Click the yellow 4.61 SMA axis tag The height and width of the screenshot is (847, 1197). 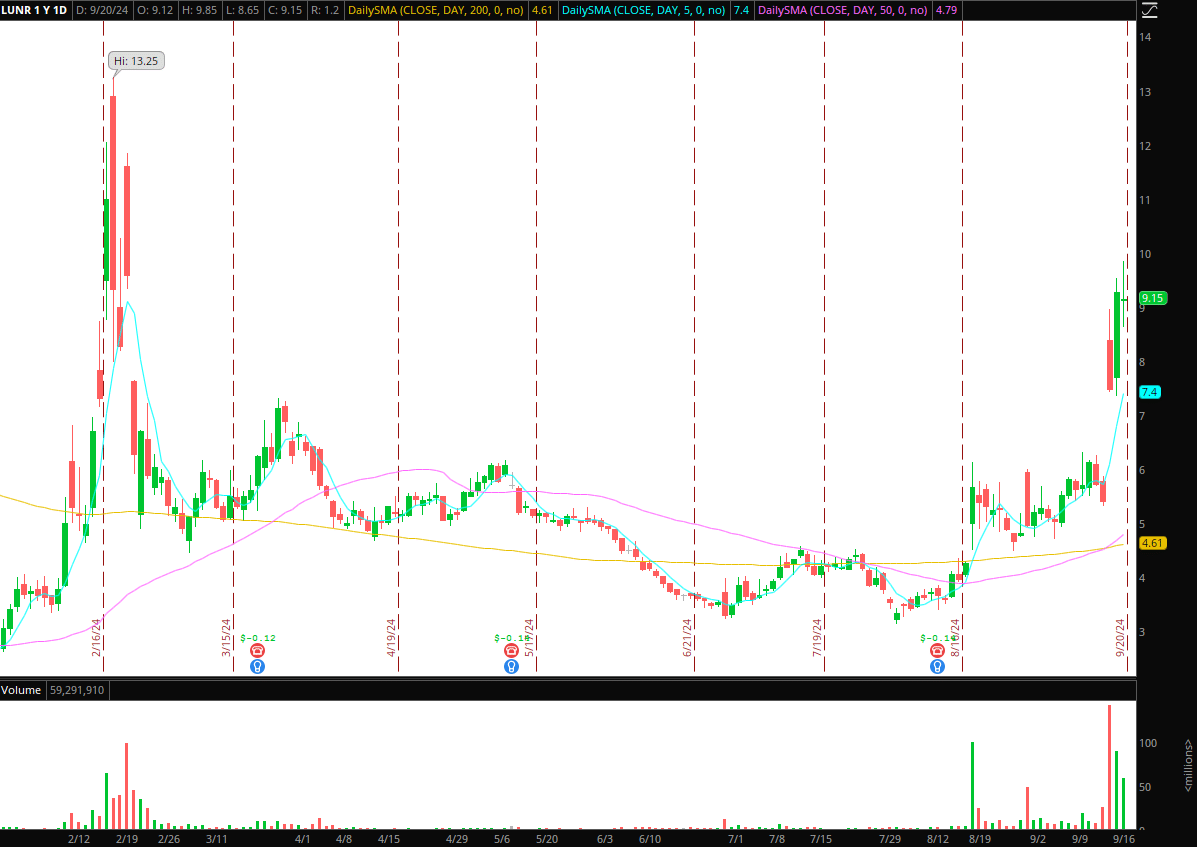[1153, 543]
